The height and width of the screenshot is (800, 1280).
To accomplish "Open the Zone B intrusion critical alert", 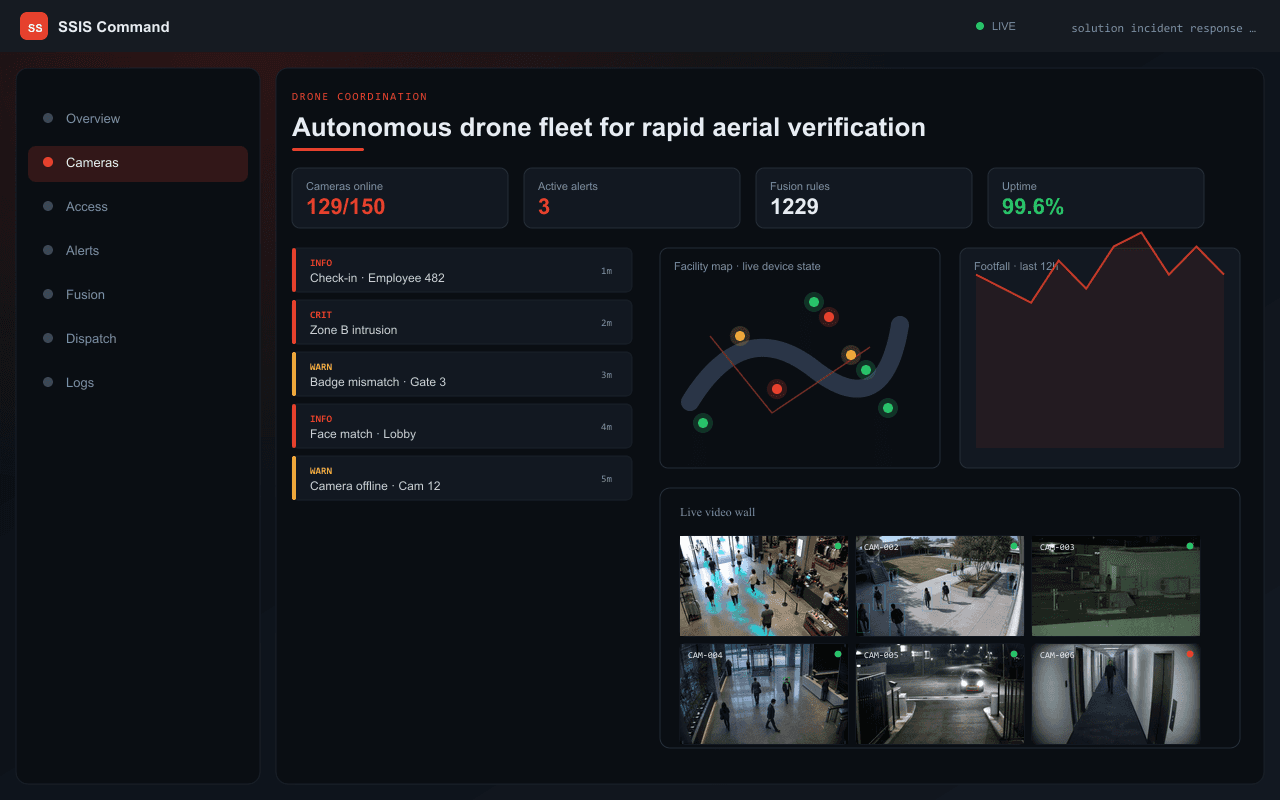I will point(462,322).
